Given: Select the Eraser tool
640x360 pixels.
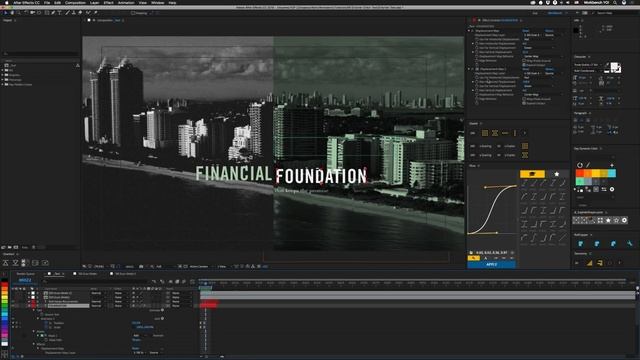Looking at the screenshot, I should click(x=80, y=13).
